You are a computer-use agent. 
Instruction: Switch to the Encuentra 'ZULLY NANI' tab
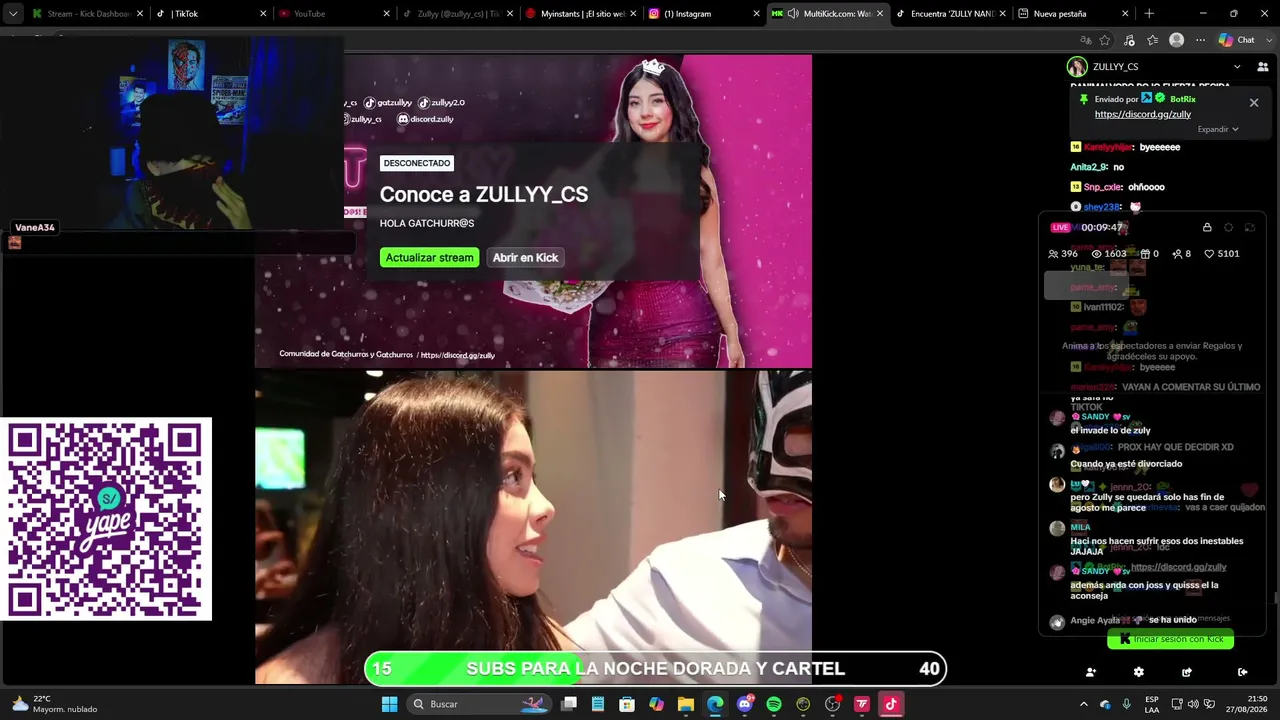(950, 14)
